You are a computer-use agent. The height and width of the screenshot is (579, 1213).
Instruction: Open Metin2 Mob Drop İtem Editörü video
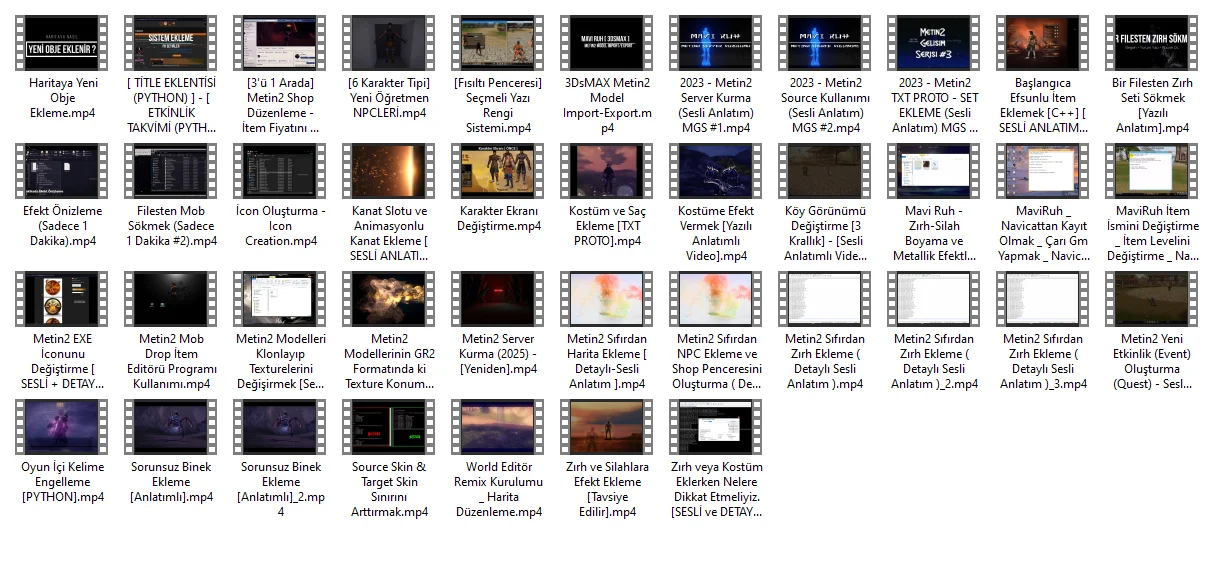click(171, 298)
